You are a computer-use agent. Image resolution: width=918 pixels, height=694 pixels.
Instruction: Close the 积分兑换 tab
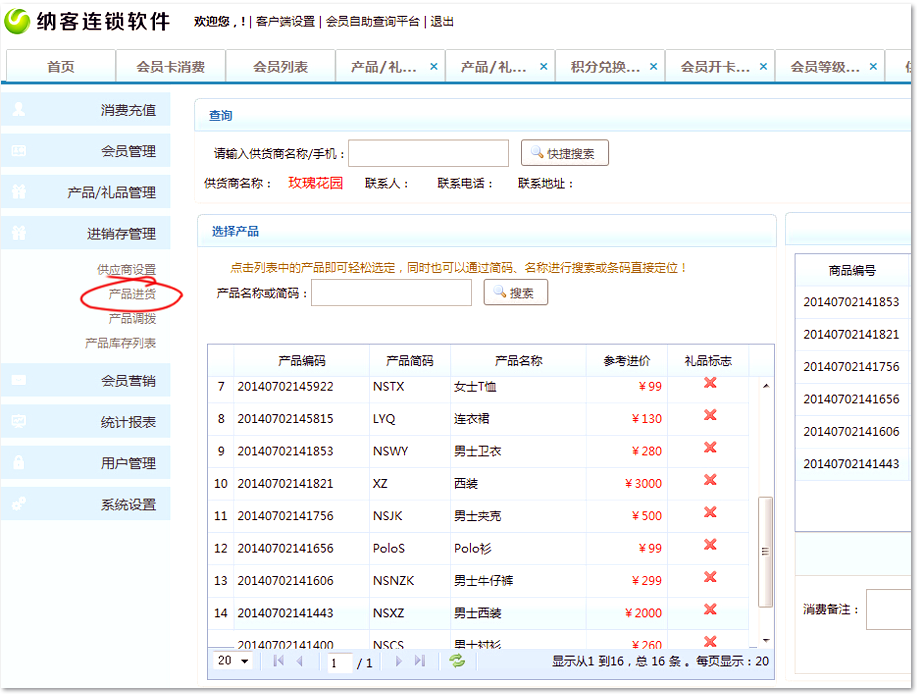654,66
